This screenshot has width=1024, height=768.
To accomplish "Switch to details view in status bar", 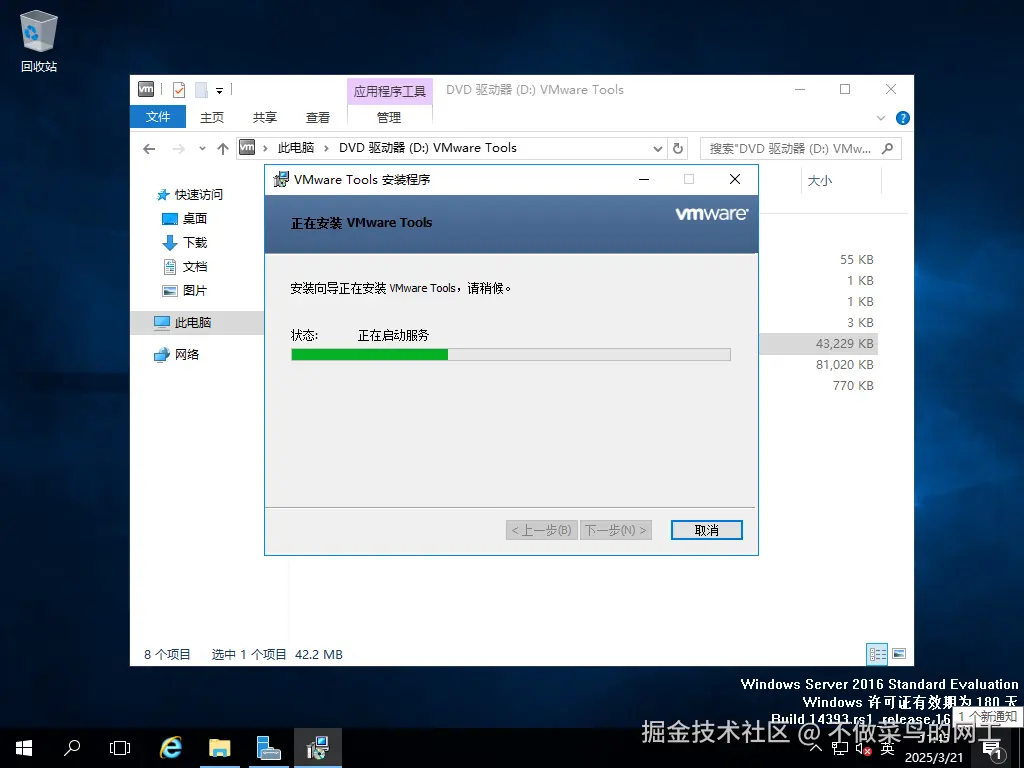I will point(877,654).
